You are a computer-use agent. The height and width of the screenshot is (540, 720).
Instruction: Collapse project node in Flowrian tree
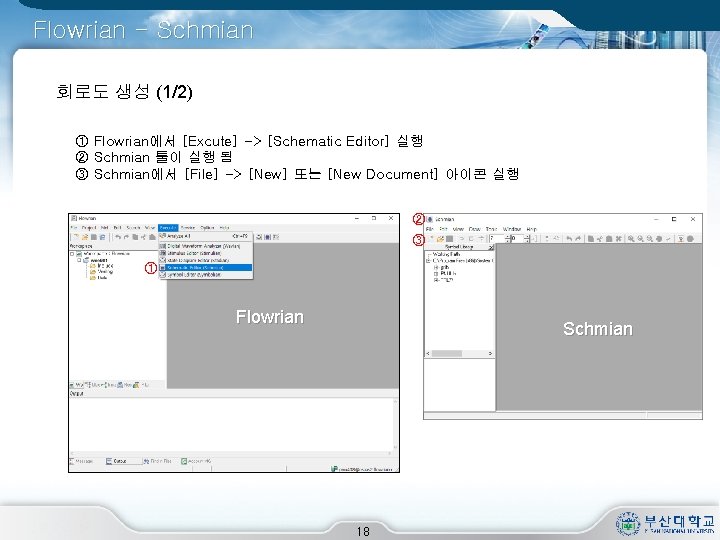pos(79,260)
